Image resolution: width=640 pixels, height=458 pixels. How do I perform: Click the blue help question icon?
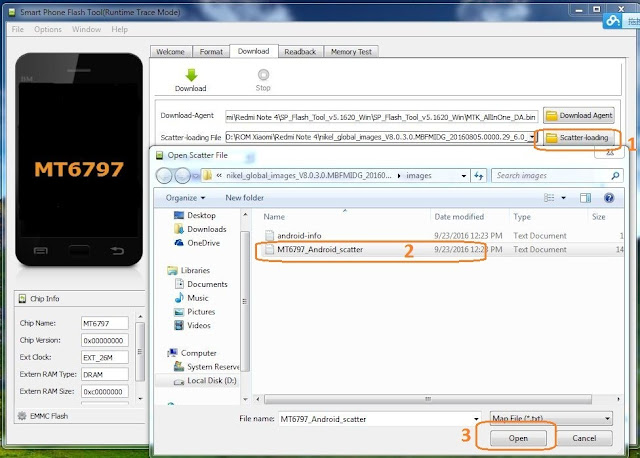pos(609,198)
